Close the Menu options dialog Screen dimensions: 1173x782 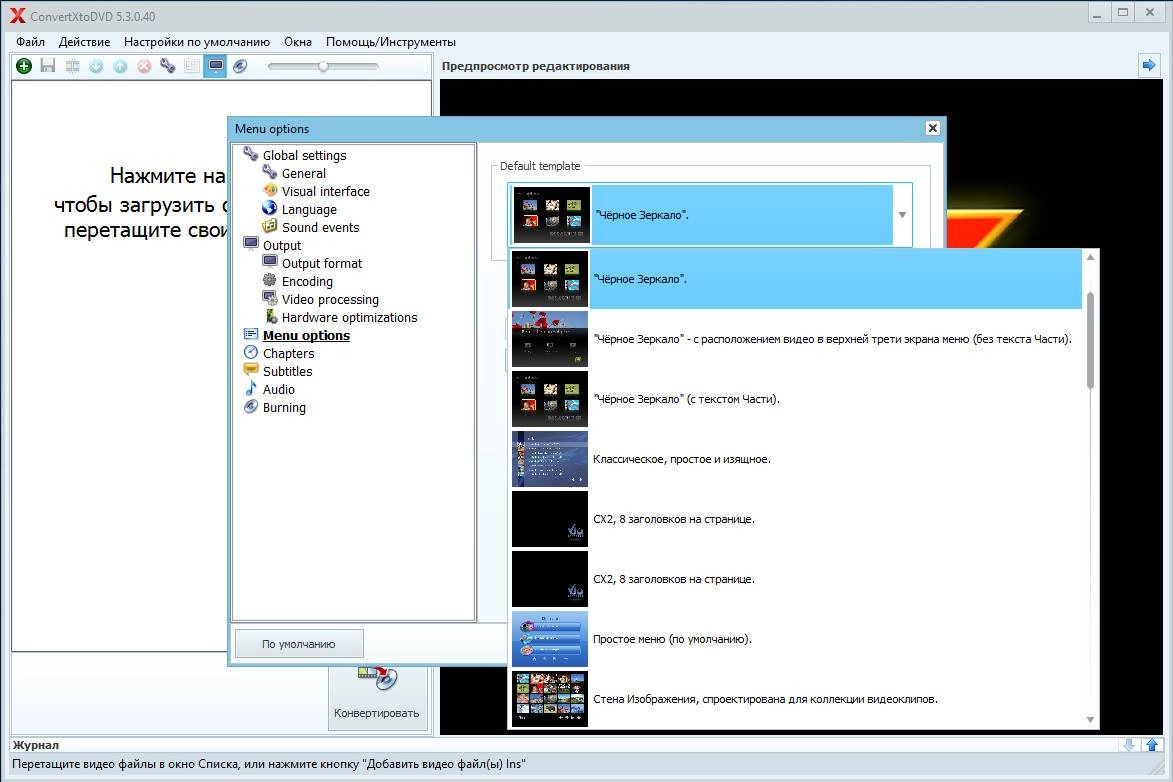click(x=932, y=128)
